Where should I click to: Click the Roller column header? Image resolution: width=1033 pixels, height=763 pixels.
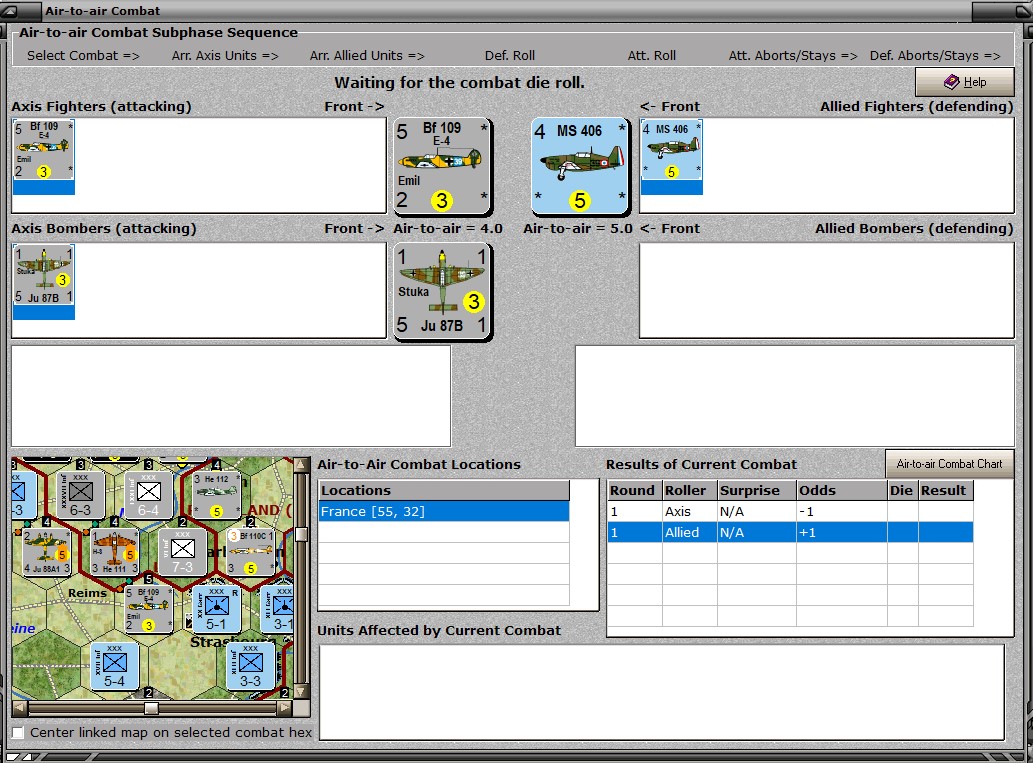pyautogui.click(x=690, y=490)
